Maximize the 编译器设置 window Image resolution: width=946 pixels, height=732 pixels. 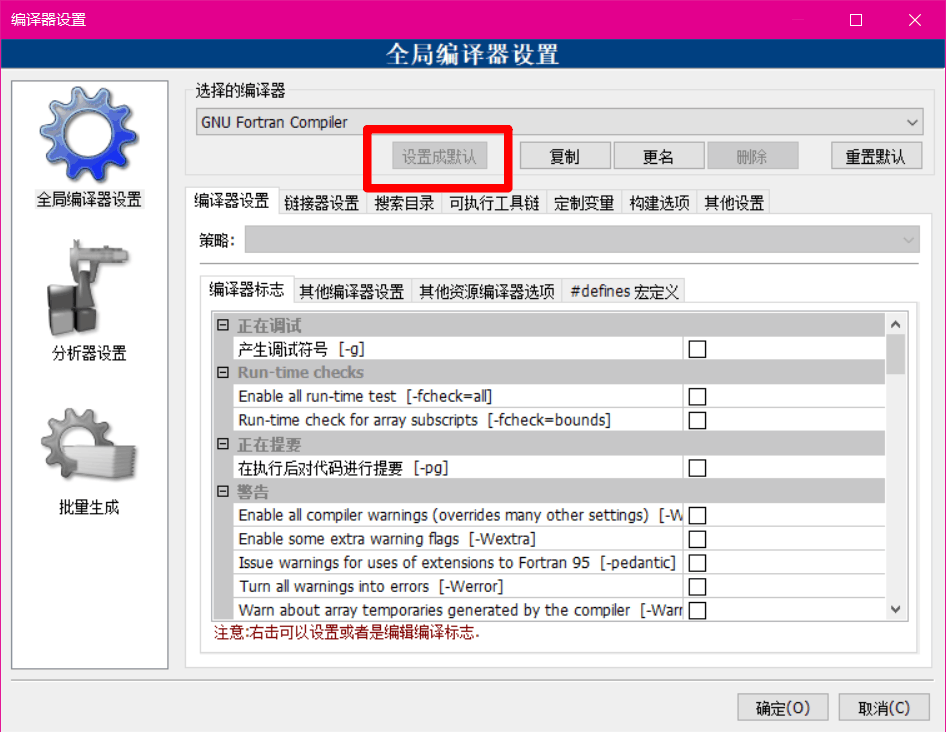click(856, 20)
